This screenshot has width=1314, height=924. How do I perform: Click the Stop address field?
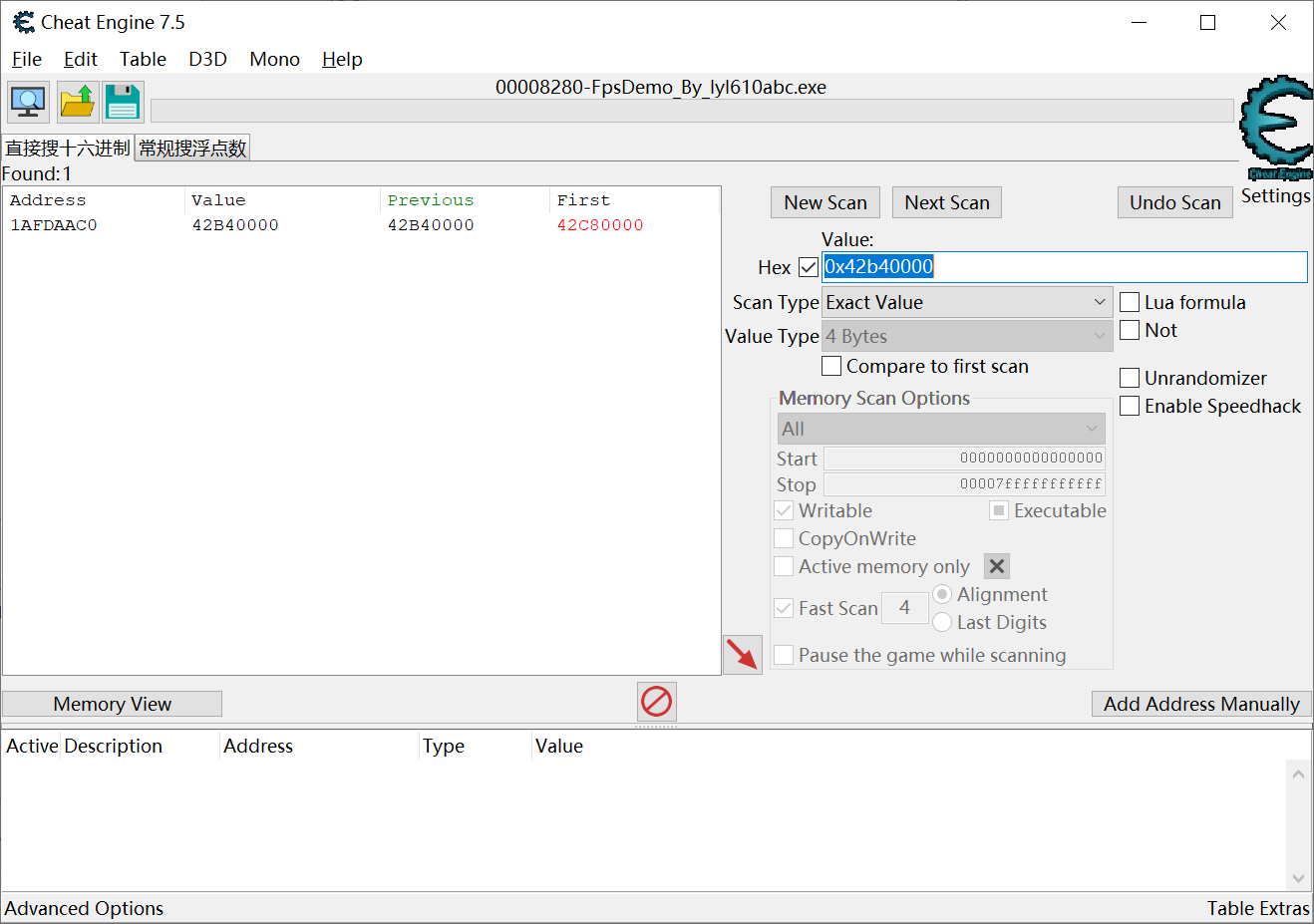964,483
